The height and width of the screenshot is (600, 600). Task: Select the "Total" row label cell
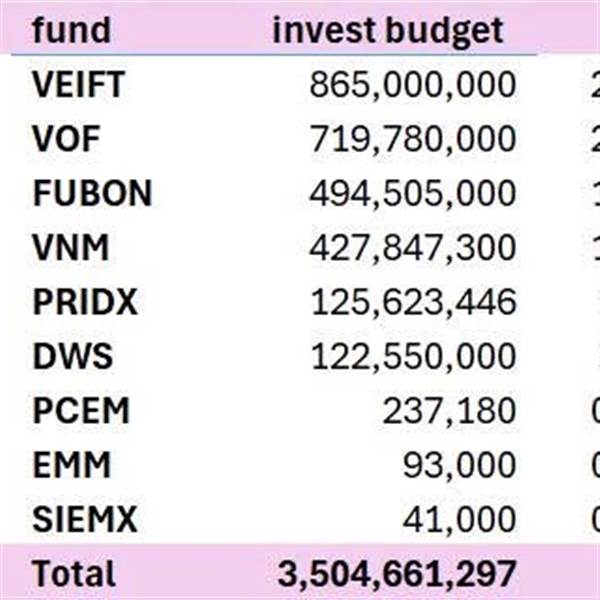click(73, 573)
